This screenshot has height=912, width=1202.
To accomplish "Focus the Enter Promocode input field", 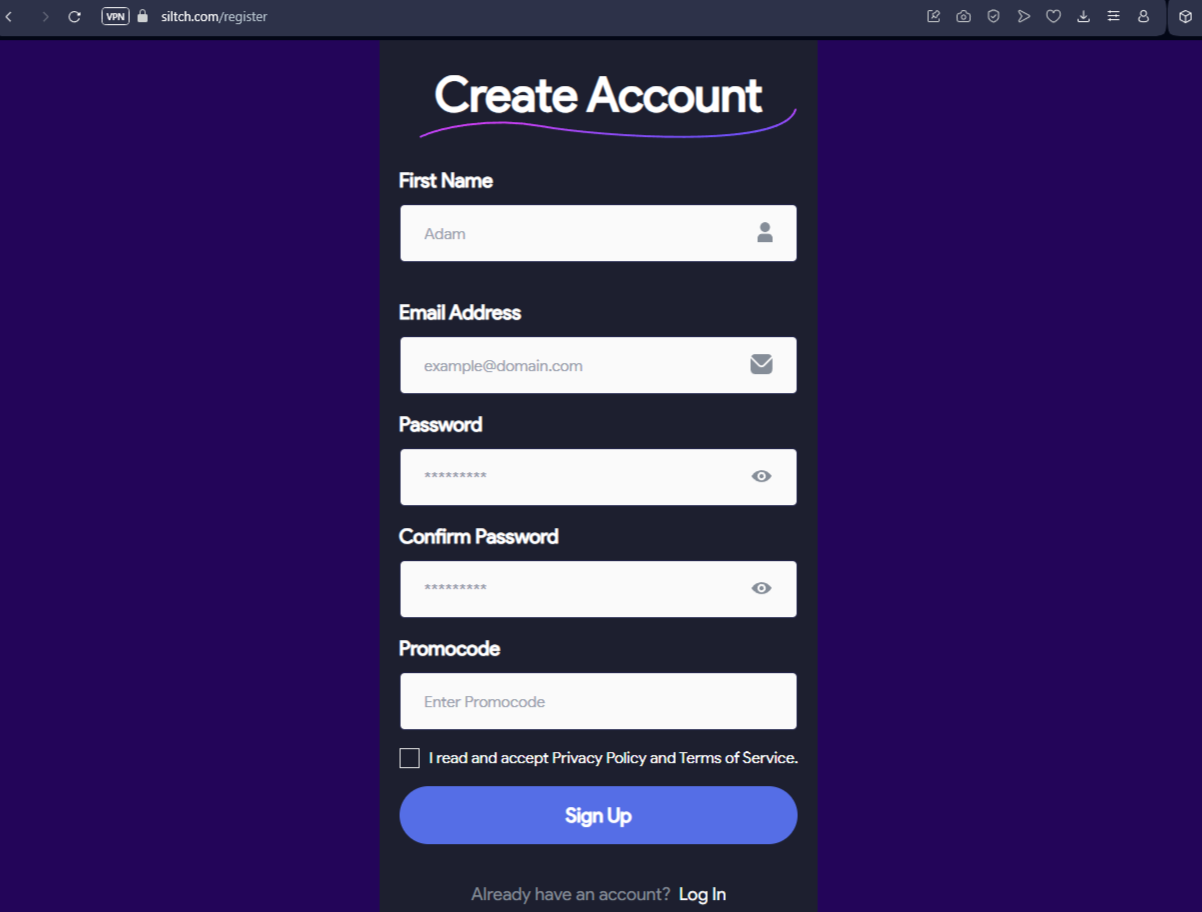I will 598,701.
